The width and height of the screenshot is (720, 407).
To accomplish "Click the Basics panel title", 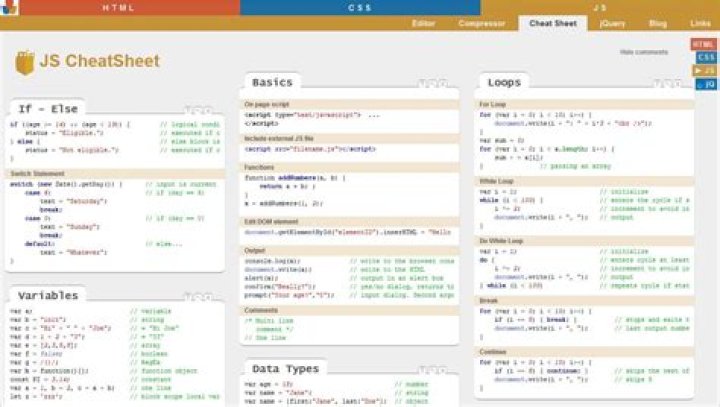I will click(272, 83).
